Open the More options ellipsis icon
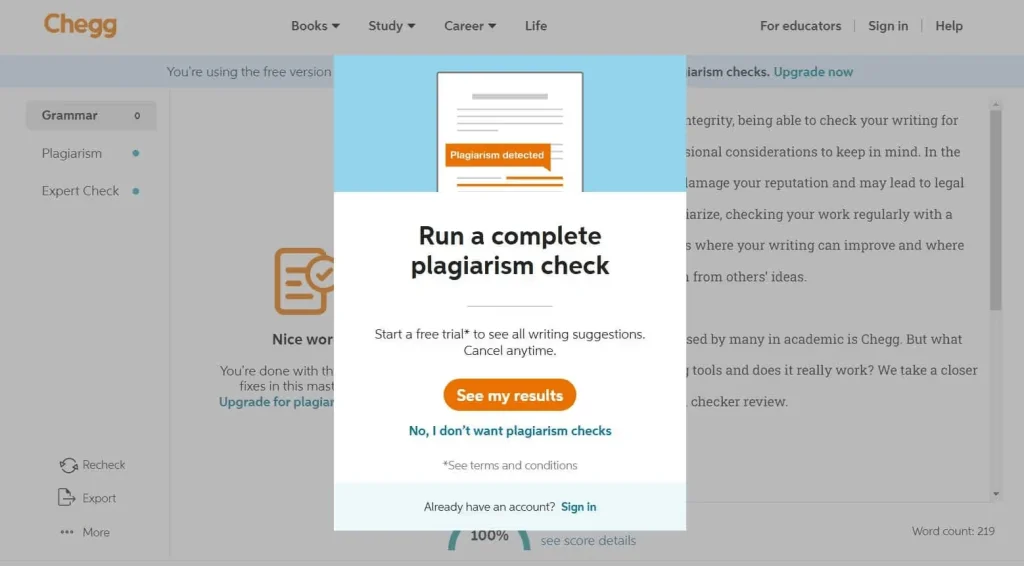 [x=67, y=532]
